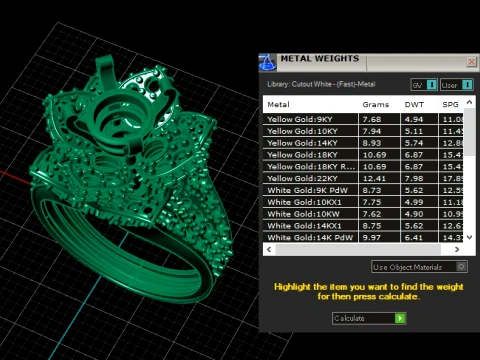Sort by the Grams column header
Screen dimensions: 480x360
point(376,105)
